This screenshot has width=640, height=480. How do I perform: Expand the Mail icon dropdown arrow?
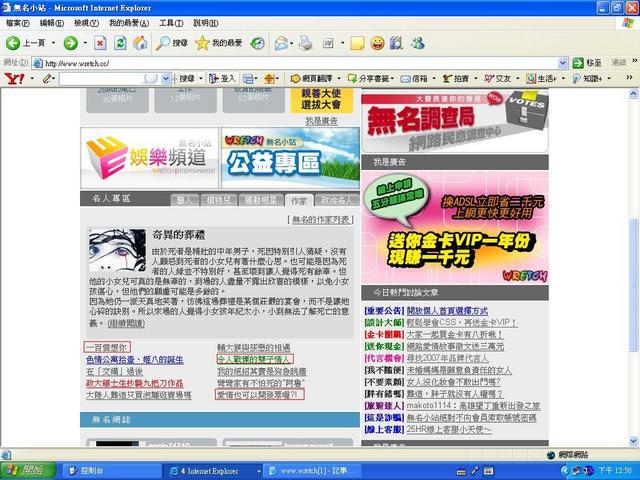(x=292, y=43)
